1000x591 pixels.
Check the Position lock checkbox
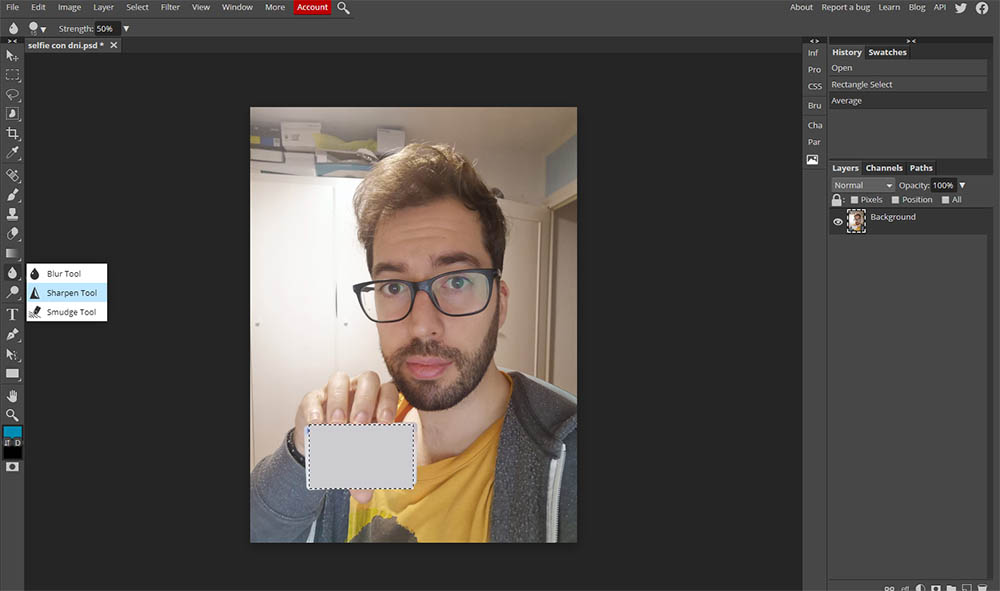pyautogui.click(x=895, y=200)
